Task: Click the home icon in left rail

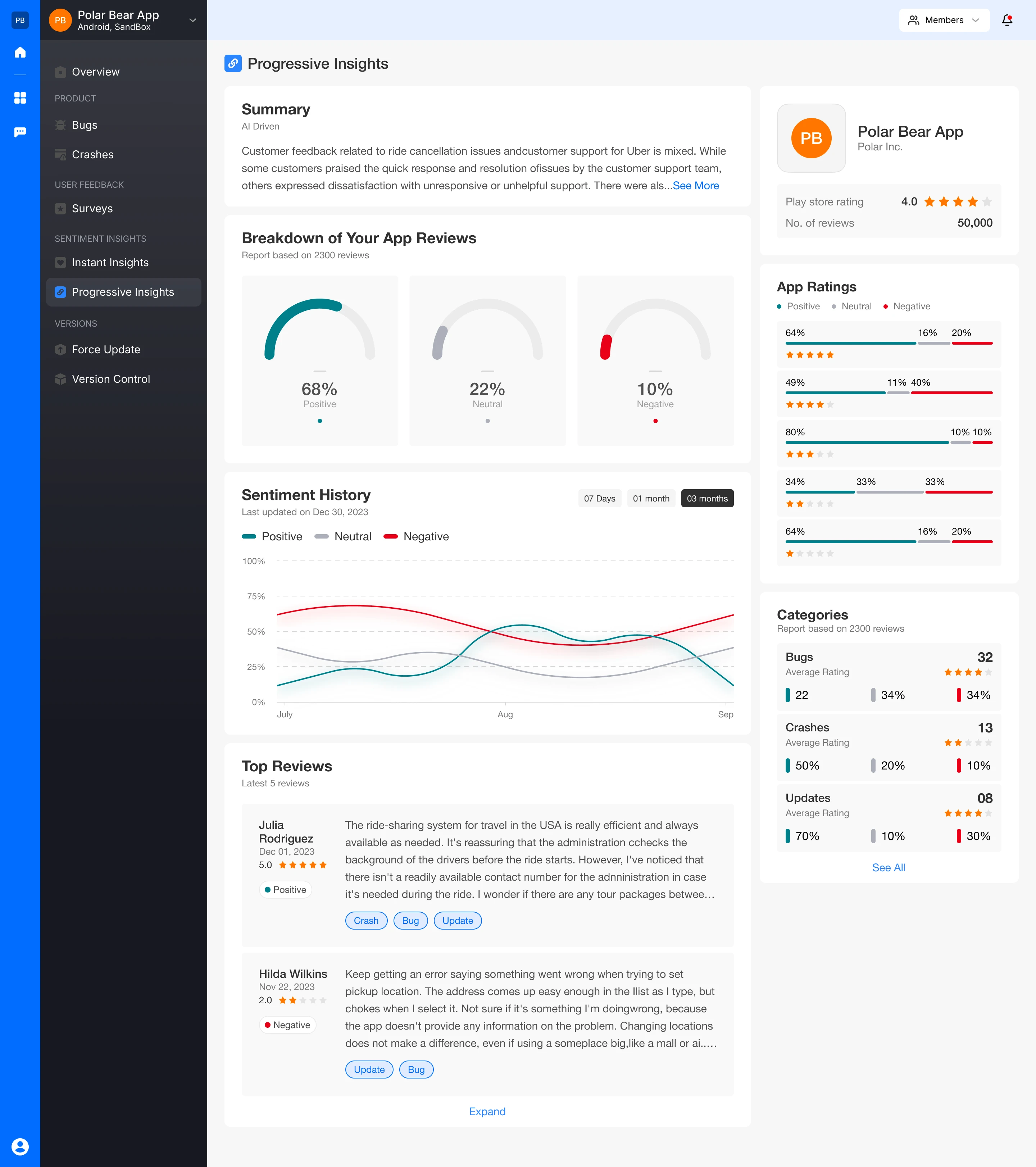Action: (20, 53)
